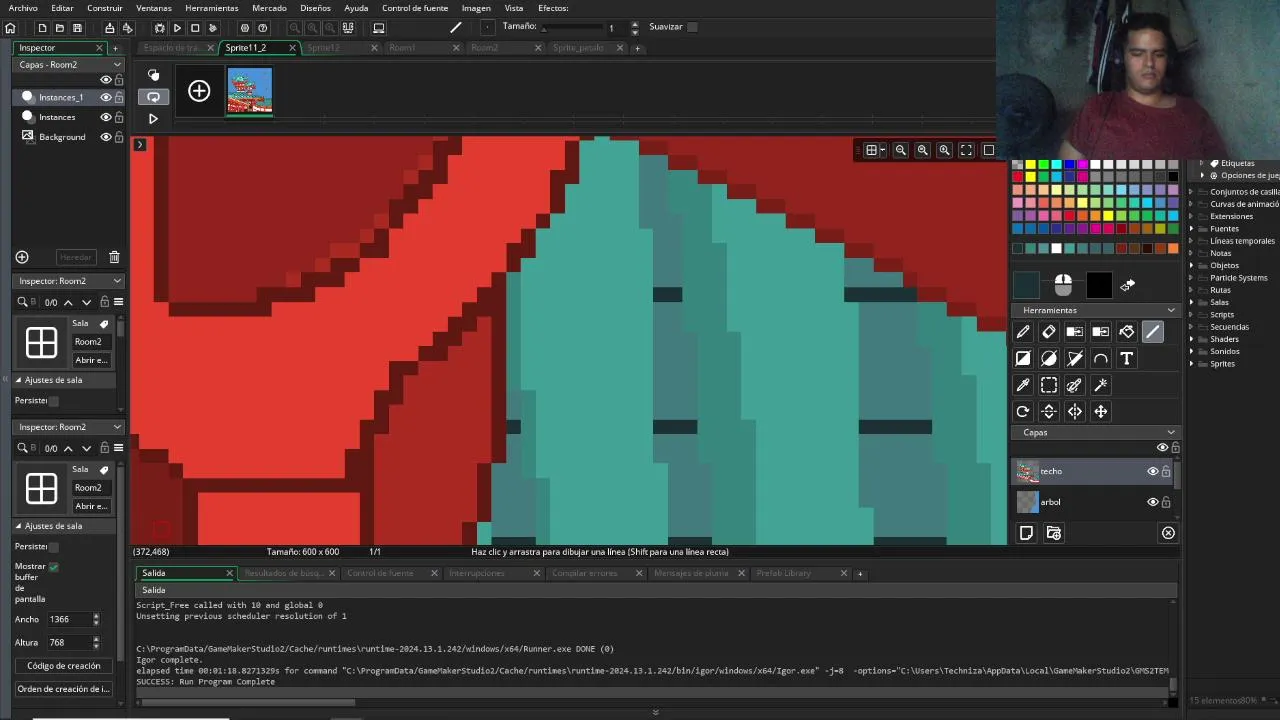Select the Move image tool
The height and width of the screenshot is (720, 1280).
[x=1101, y=411]
